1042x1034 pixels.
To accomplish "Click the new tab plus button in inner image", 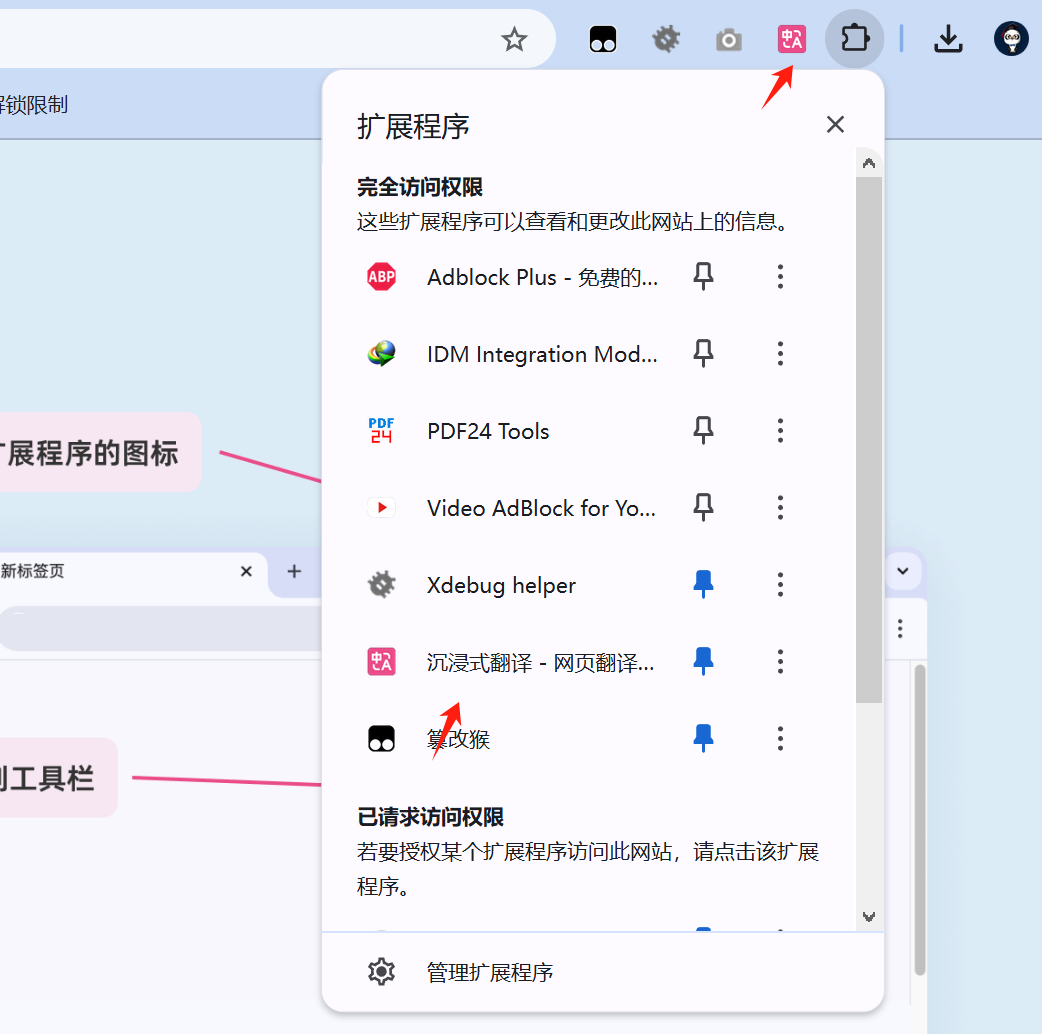I will (x=294, y=571).
